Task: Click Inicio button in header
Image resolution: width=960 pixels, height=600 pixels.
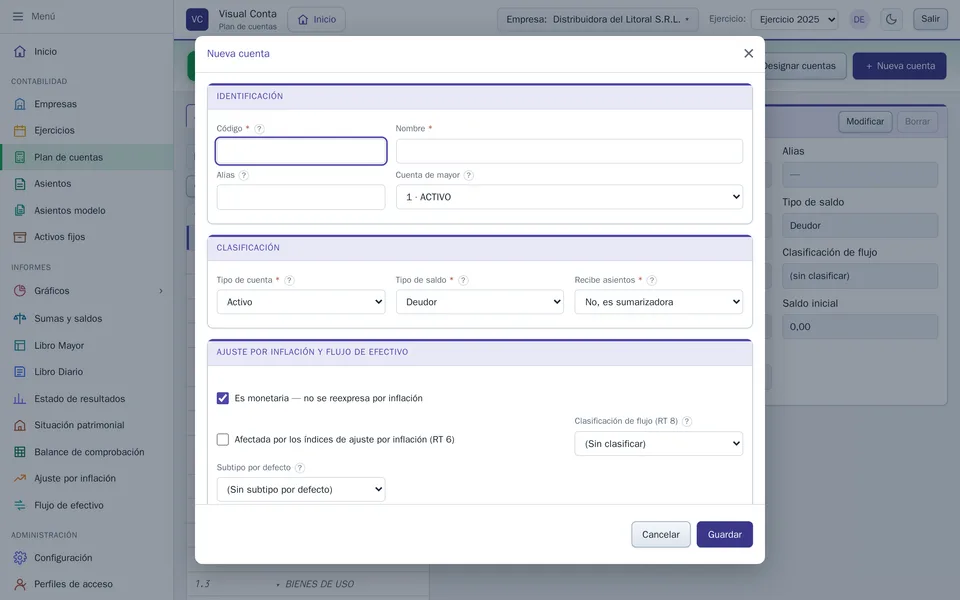Action: coord(317,20)
